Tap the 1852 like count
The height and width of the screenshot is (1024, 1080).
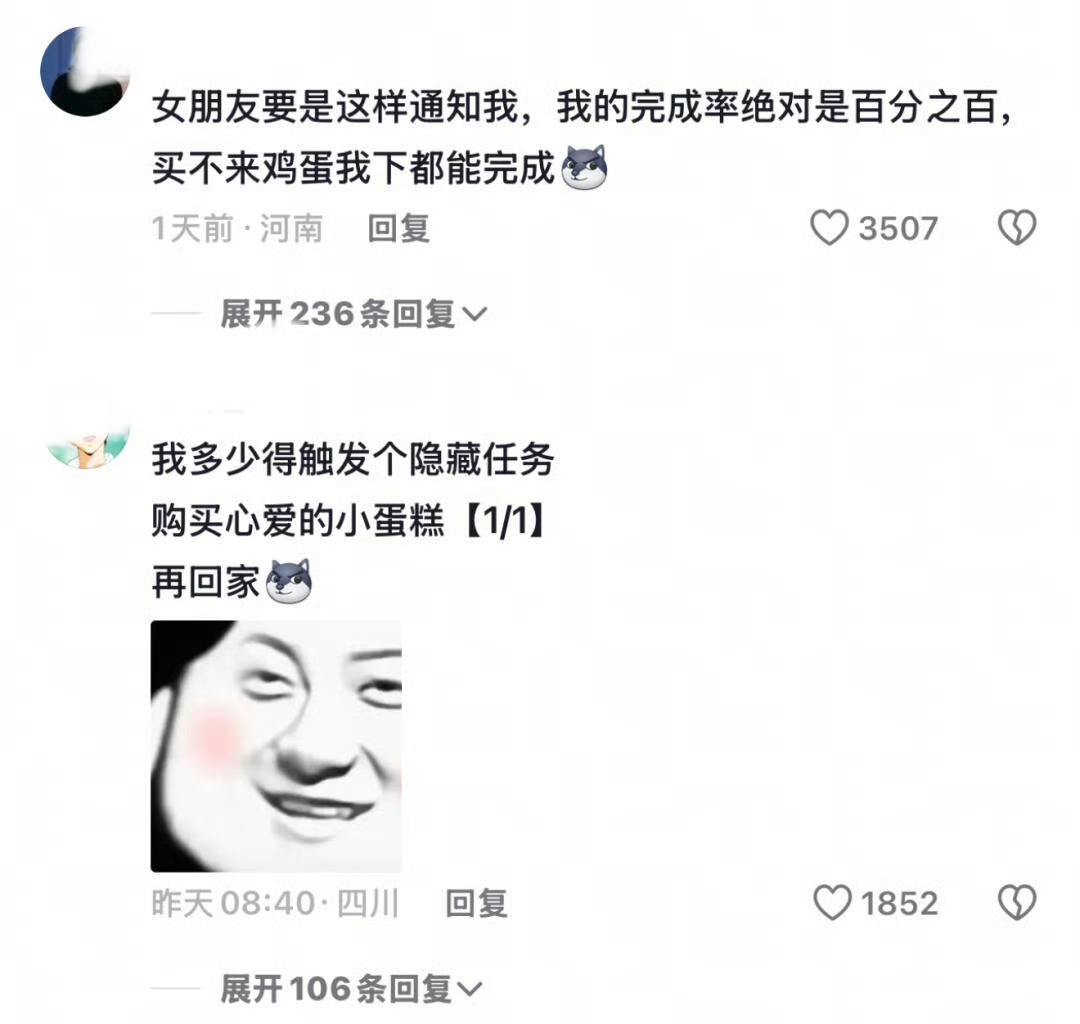pyautogui.click(x=900, y=903)
